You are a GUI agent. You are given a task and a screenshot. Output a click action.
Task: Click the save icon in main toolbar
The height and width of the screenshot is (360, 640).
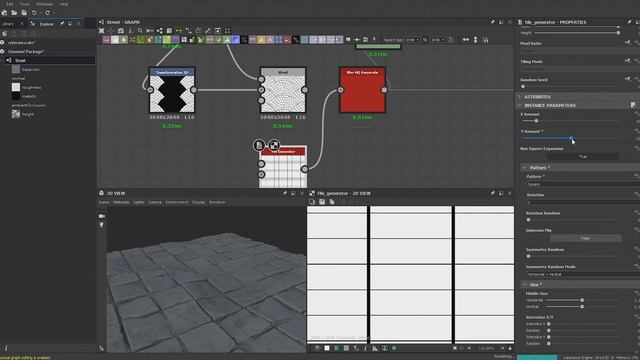[x=24, y=13]
